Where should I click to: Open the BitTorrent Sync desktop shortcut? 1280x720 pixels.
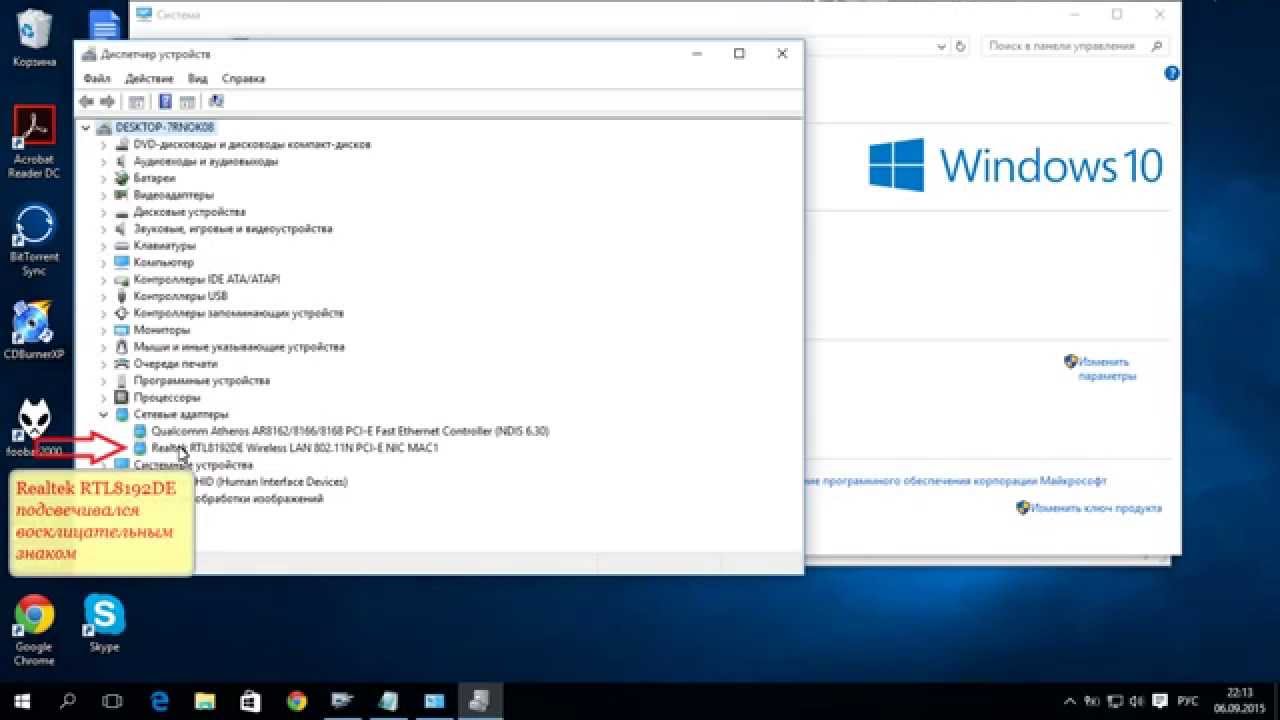click(35, 240)
